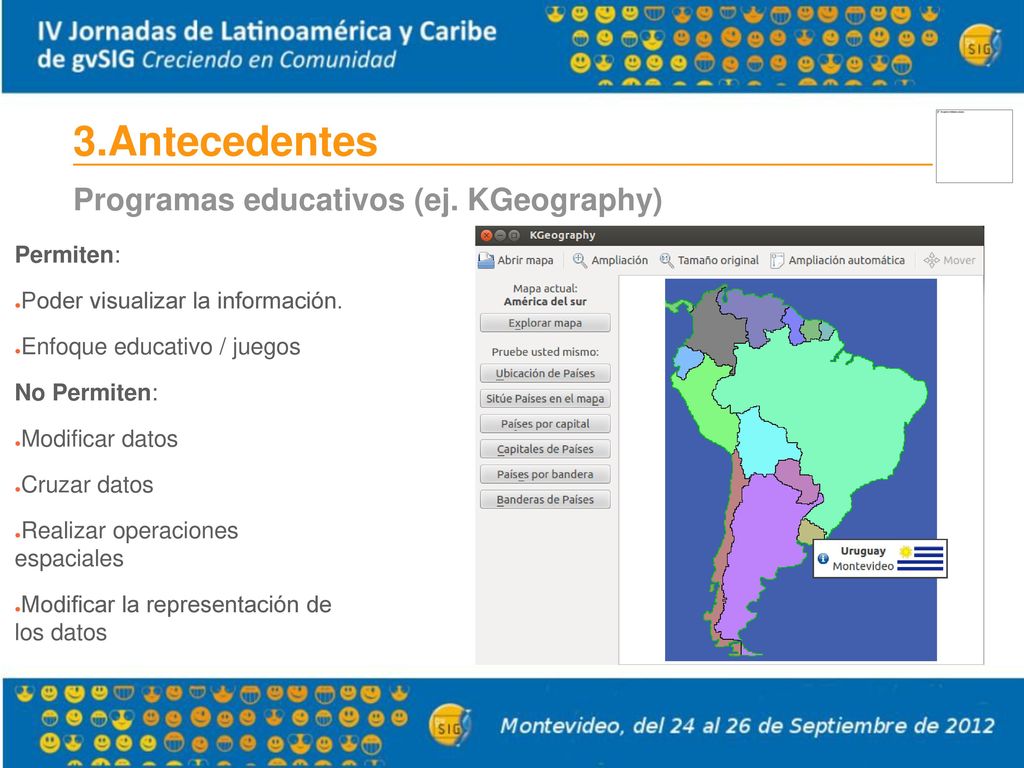This screenshot has width=1024, height=768.
Task: Click the blank thumbnail box at top right
Action: pos(974,146)
